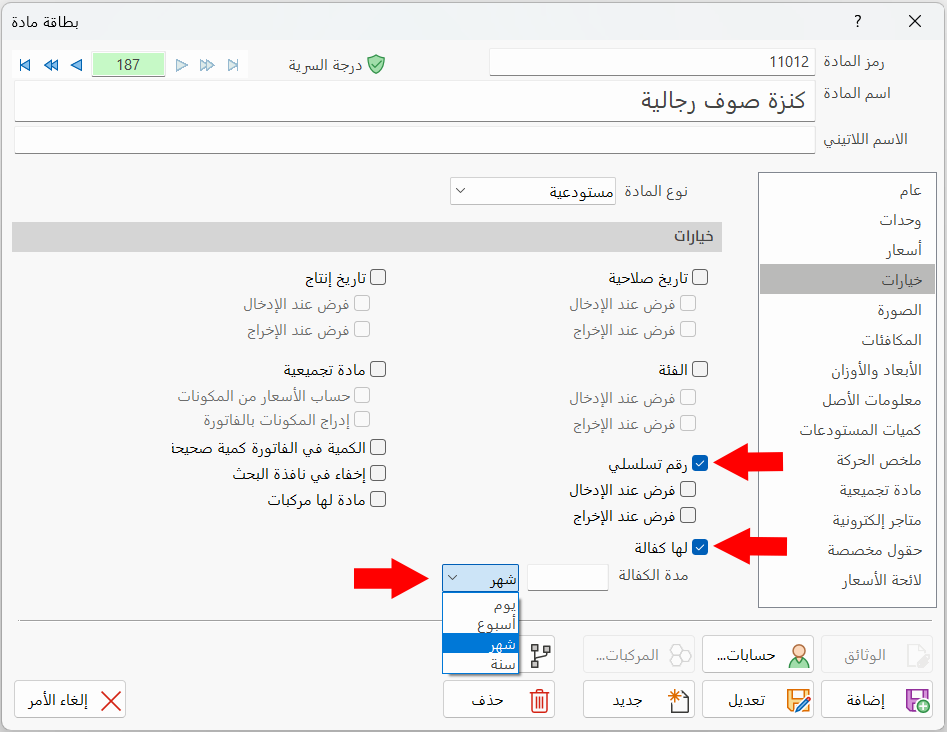Image resolution: width=947 pixels, height=732 pixels.
Task: Click إلغاء الأمر (cancel) button
Action: 70,699
